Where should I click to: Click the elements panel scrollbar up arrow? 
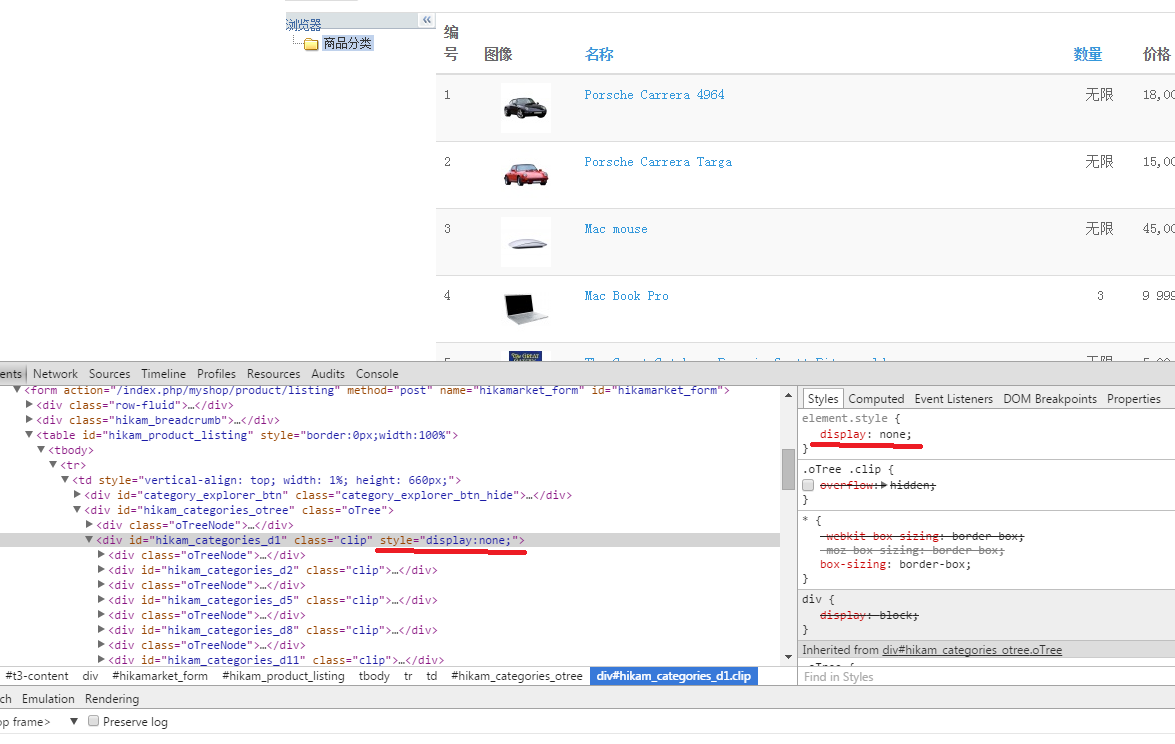pos(788,395)
